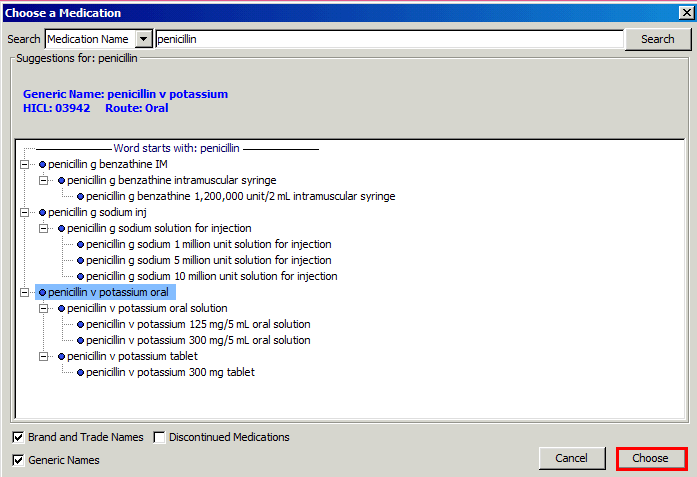The height and width of the screenshot is (477, 697).
Task: Uncheck the Generic Names checkbox
Action: coord(19,460)
